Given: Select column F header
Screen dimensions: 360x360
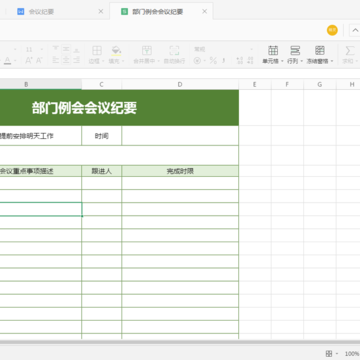Looking at the screenshot, I should pyautogui.click(x=287, y=85).
